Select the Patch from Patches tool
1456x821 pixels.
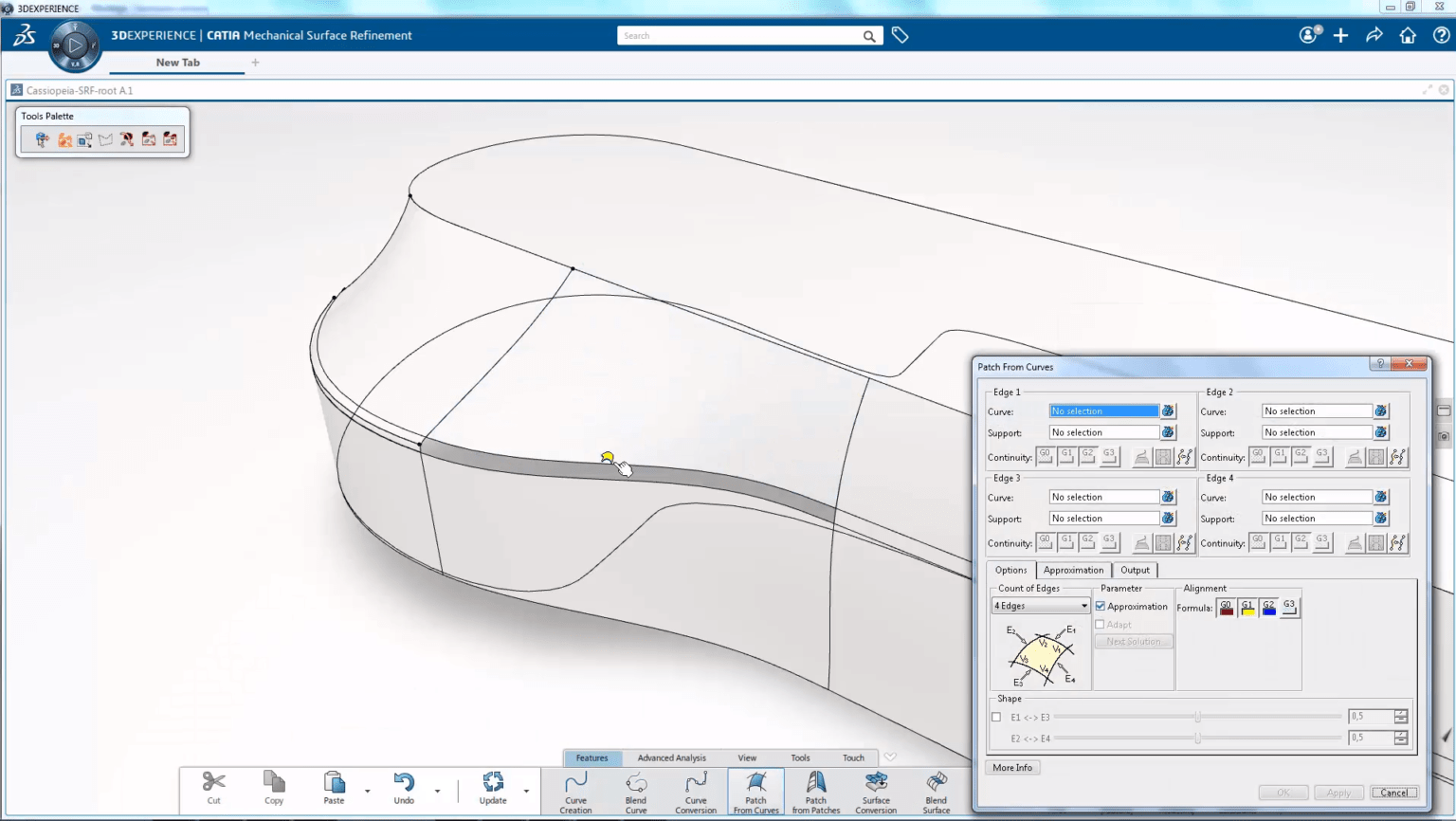(x=816, y=792)
